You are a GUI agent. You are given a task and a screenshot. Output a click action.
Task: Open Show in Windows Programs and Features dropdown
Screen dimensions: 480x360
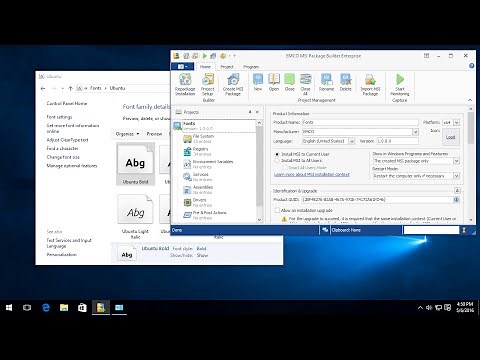pyautogui.click(x=456, y=161)
